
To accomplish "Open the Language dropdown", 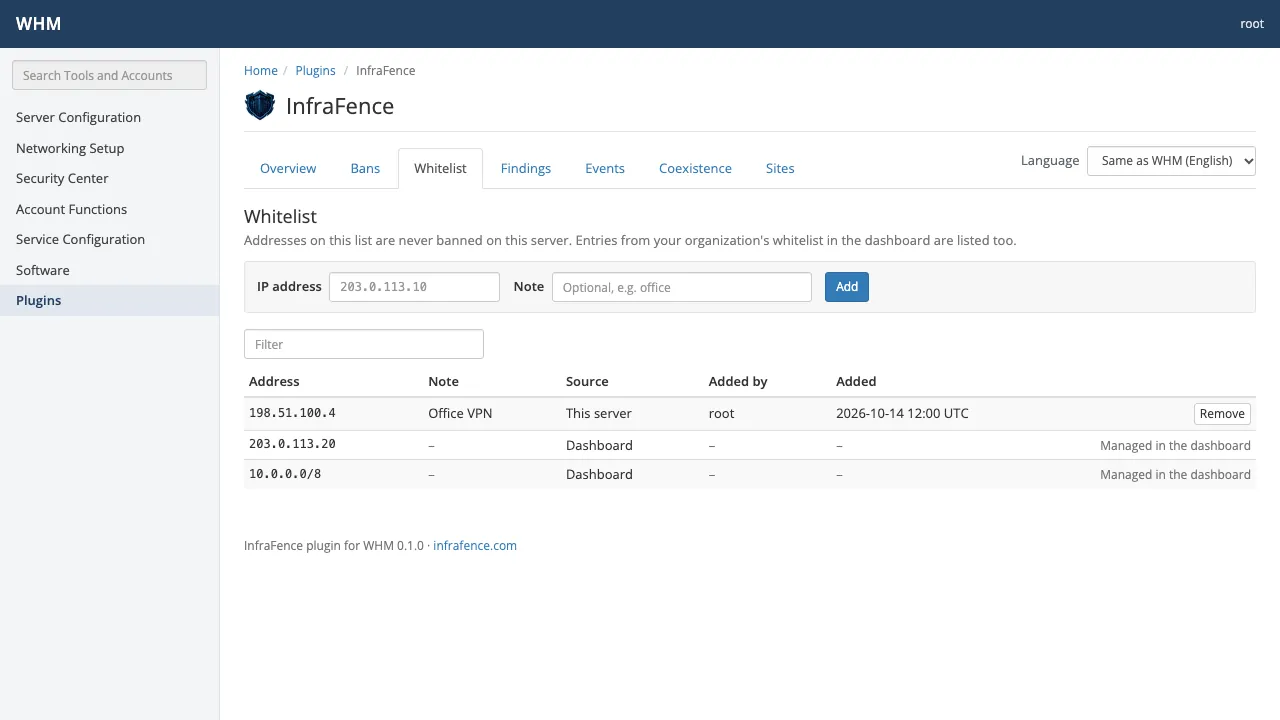I will tap(1171, 161).
